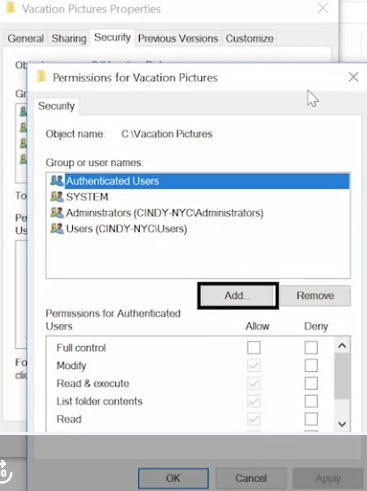Enable Full control Allow checkbox
The height and width of the screenshot is (491, 367).
coord(254,348)
